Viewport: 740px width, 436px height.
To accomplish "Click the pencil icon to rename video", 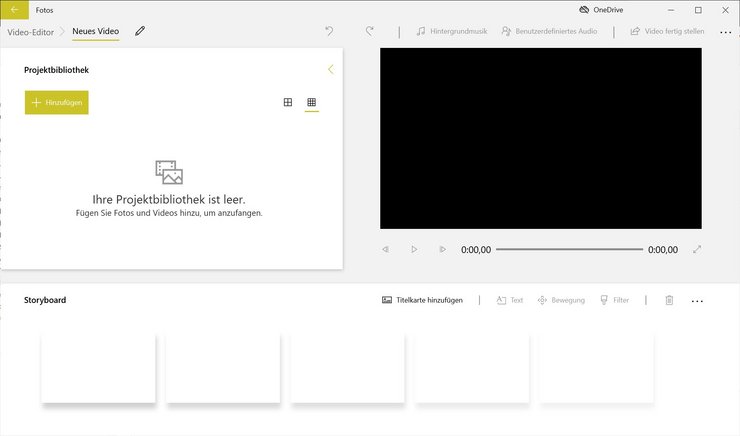I will click(x=140, y=31).
